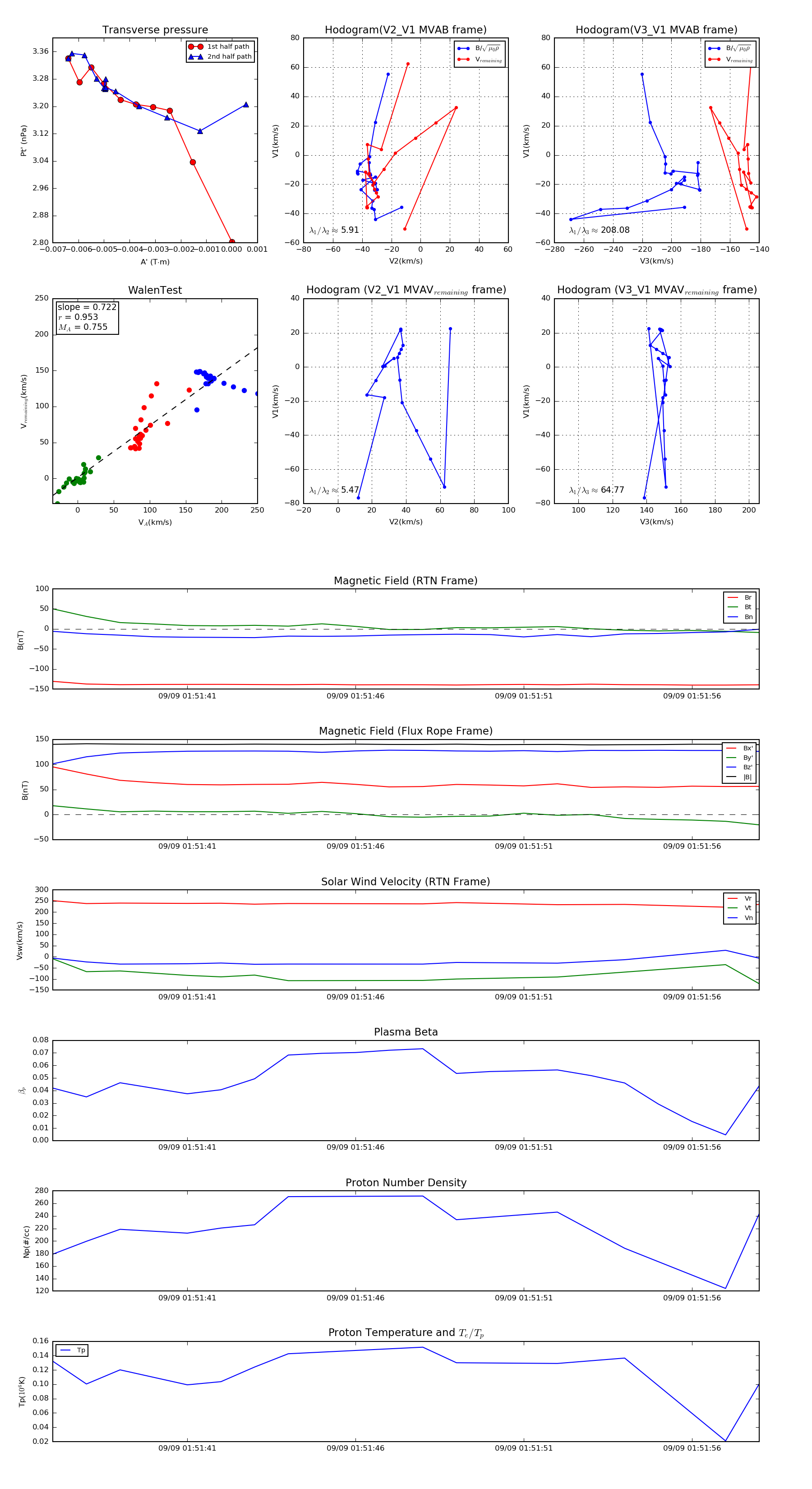Click 'Hodogram (V2_V1 MVAV remaining frame)' title
Image resolution: width=812 pixels, height=1489 pixels.
coord(406,290)
